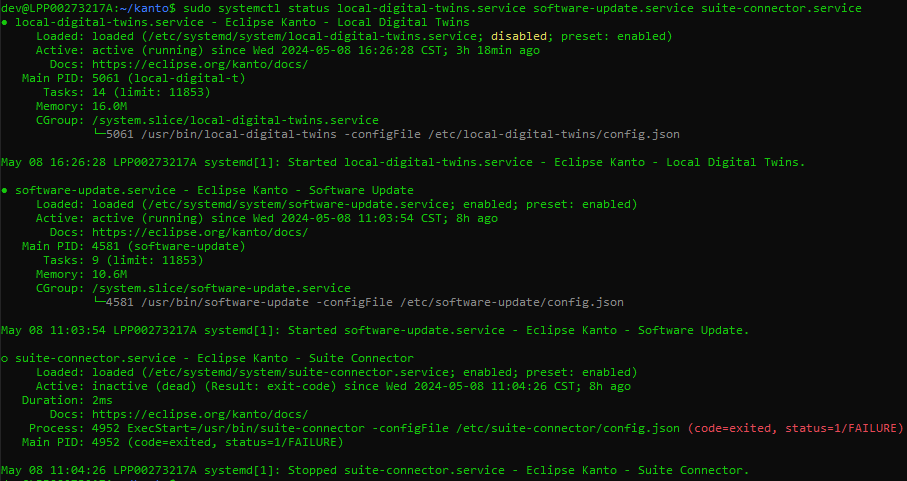
Task: Click log line 'Started local-digital-twins.service'
Action: [403, 162]
